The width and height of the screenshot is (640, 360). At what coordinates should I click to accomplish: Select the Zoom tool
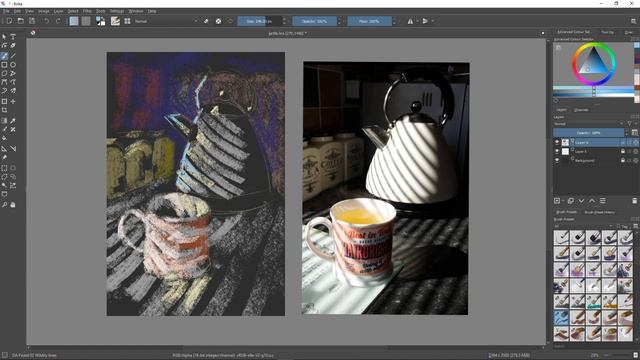click(x=4, y=204)
